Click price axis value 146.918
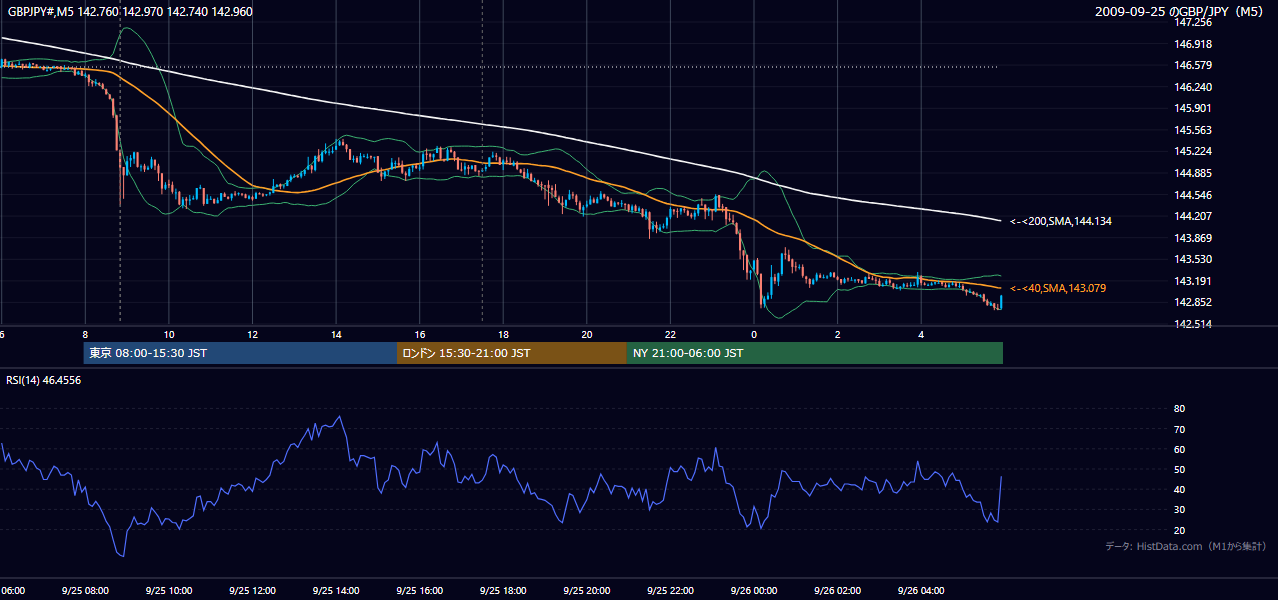 pyautogui.click(x=1195, y=44)
